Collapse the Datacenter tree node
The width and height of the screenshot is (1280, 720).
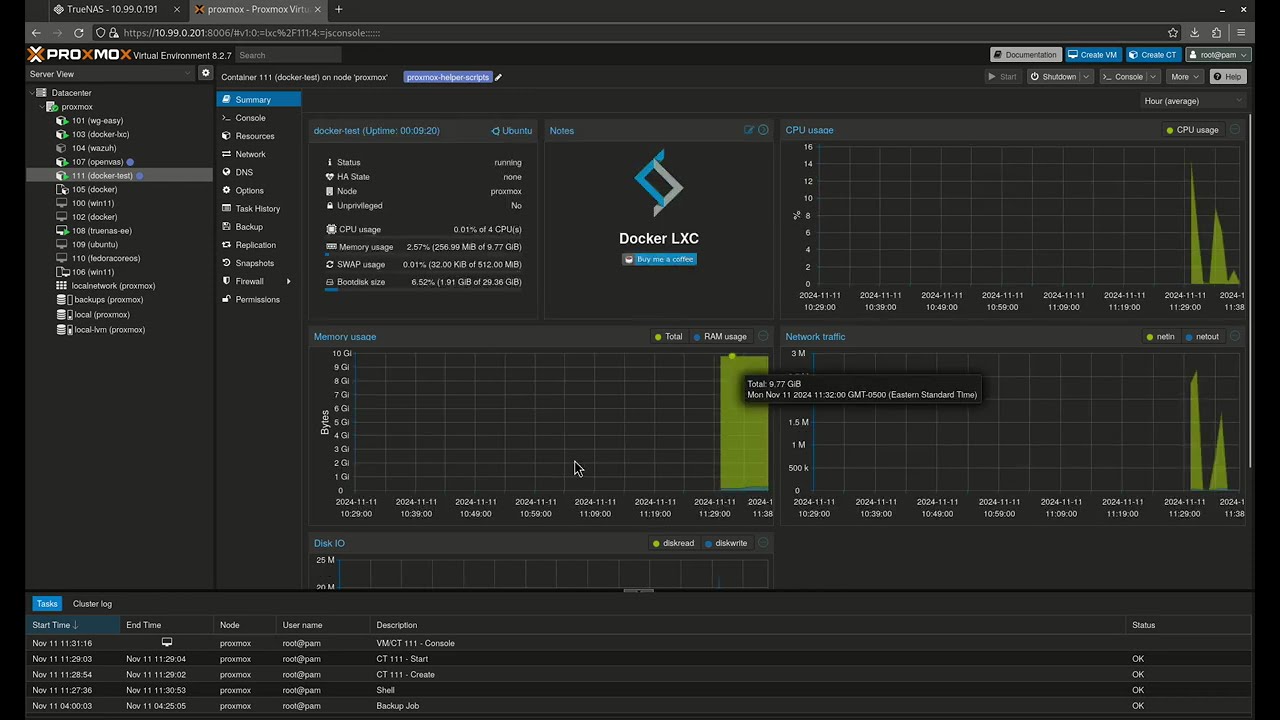[32, 93]
